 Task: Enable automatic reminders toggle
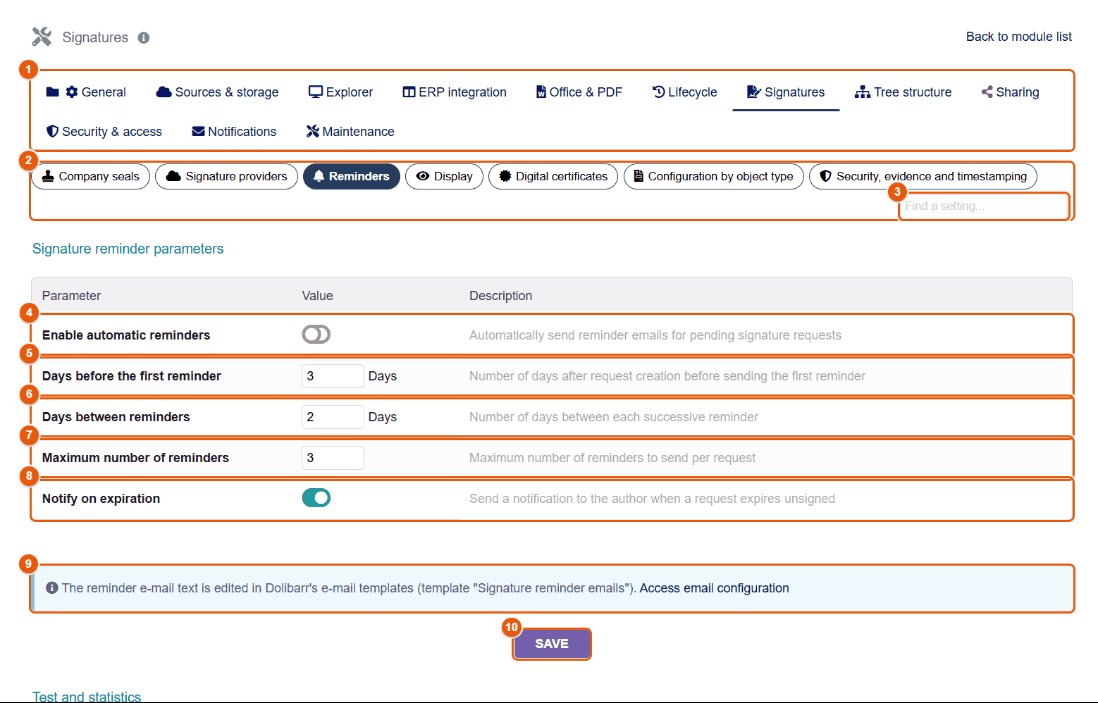[x=317, y=335]
